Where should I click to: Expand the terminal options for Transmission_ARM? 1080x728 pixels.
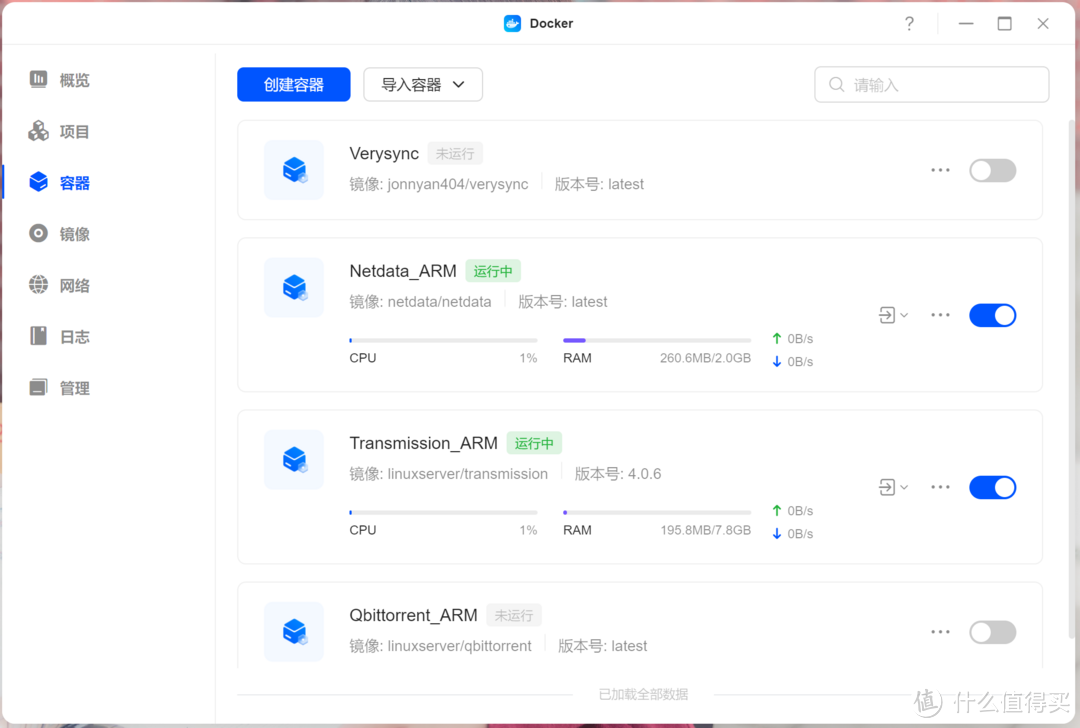pyautogui.click(x=891, y=487)
